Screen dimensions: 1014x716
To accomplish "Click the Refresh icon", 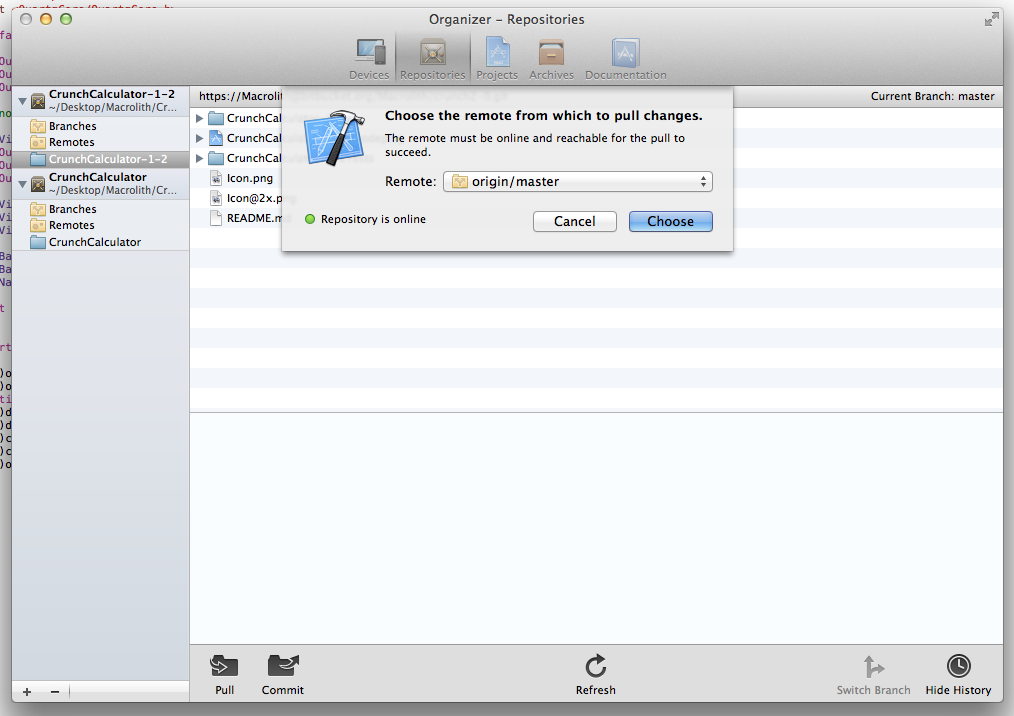I will point(596,666).
